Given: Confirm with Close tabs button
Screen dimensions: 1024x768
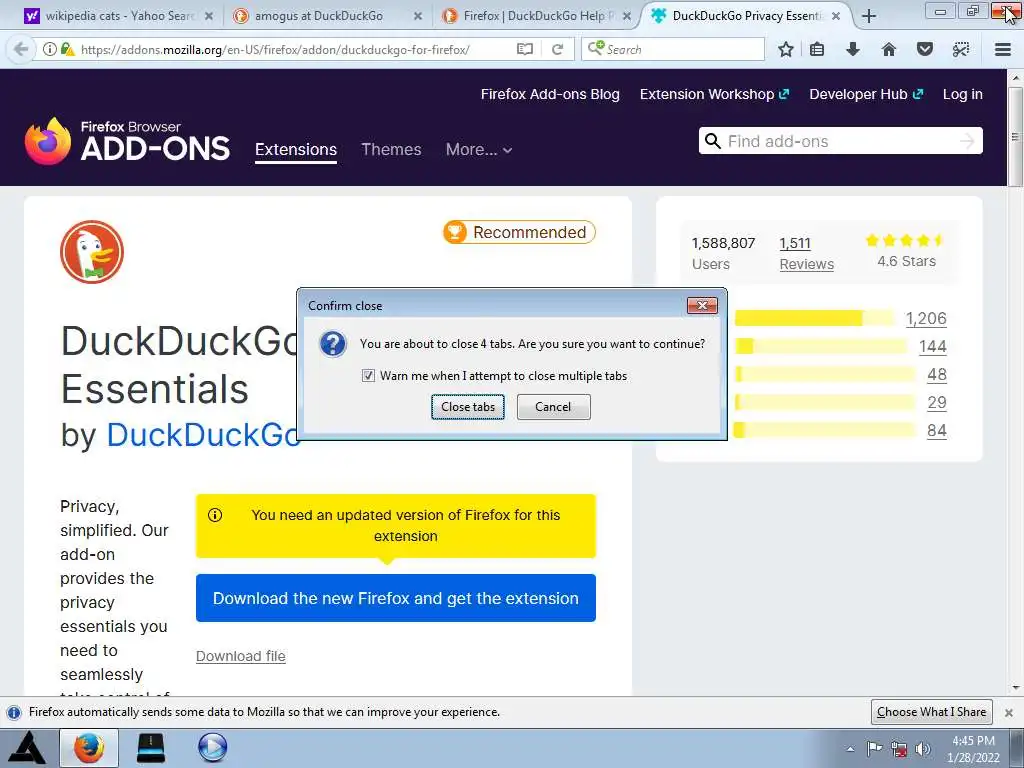Looking at the screenshot, I should 468,407.
